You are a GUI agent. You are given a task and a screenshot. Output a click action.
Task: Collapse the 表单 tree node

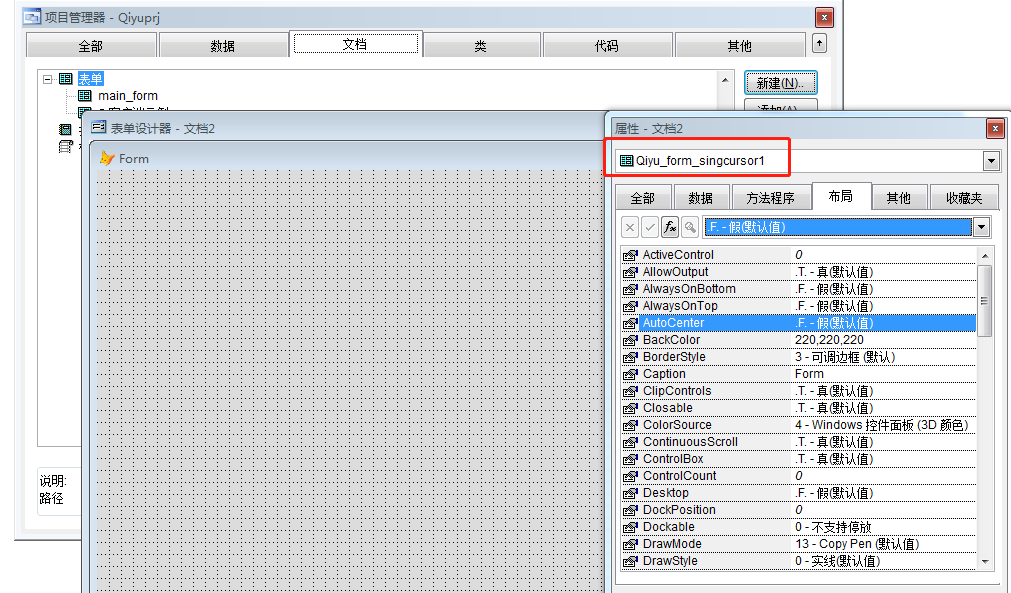(48, 79)
